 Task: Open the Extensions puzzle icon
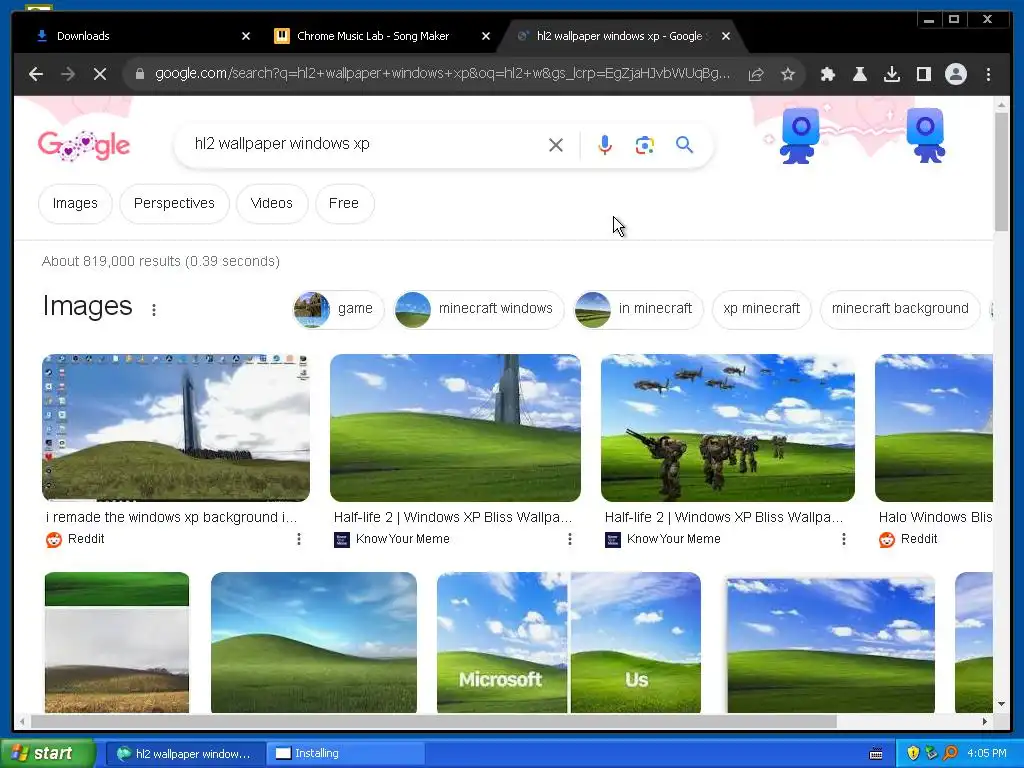coord(827,74)
